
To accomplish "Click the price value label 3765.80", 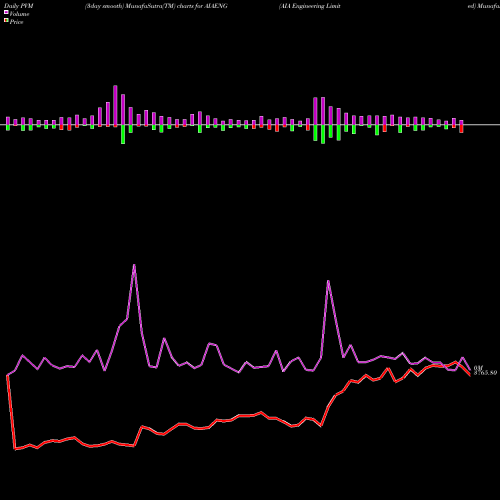I will tap(485, 373).
